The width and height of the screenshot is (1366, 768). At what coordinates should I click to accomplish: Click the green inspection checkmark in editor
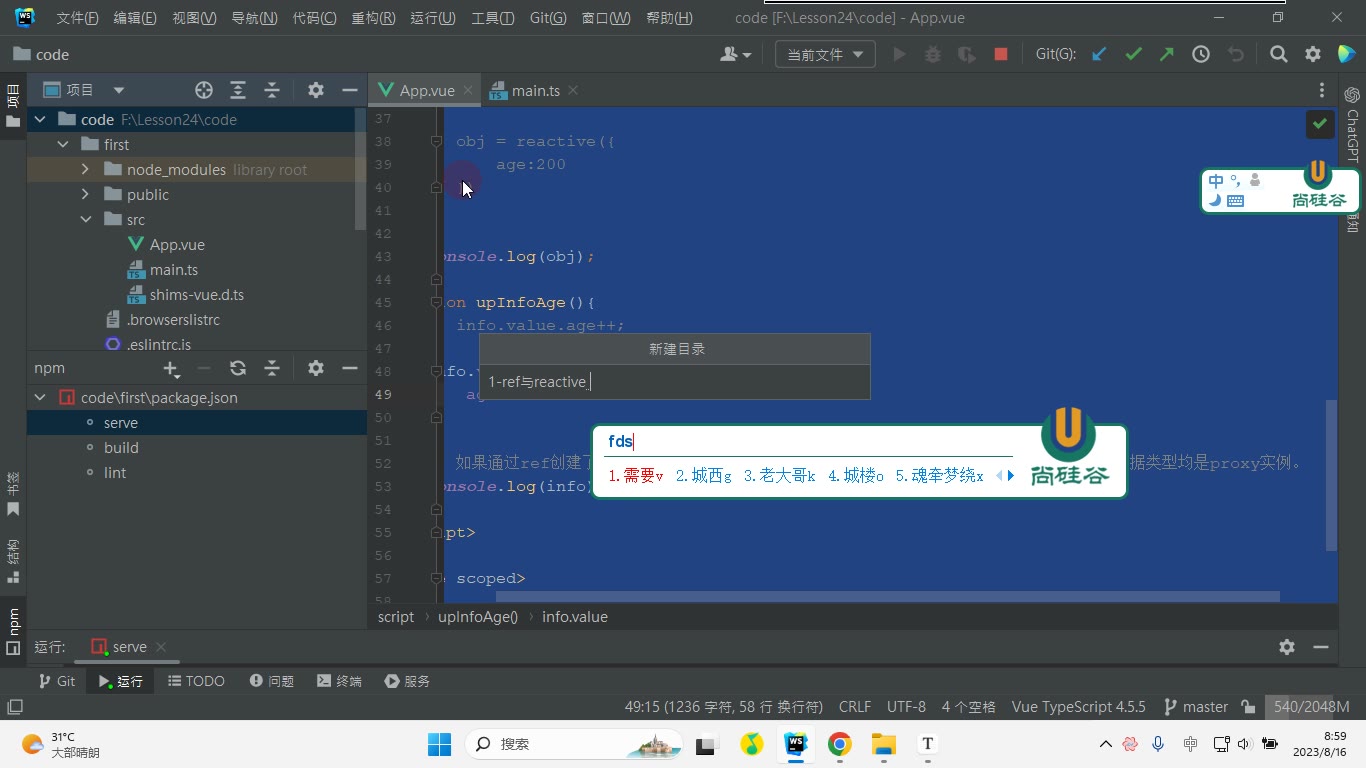1320,124
